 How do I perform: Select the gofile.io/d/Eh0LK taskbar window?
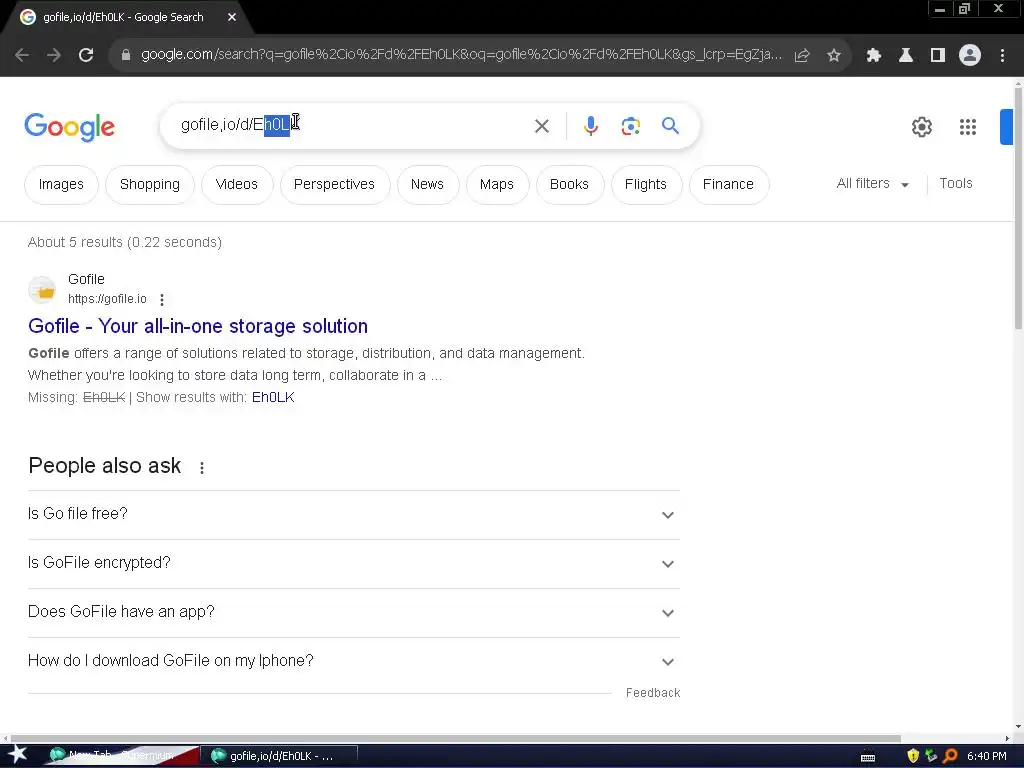(279, 756)
